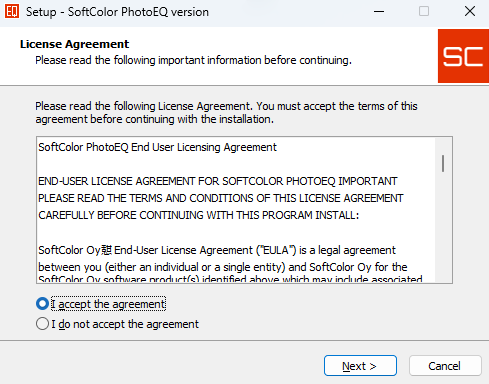Image resolution: width=489 pixels, height=384 pixels.
Task: Cancel the PhotoEQ installation
Action: 445,366
